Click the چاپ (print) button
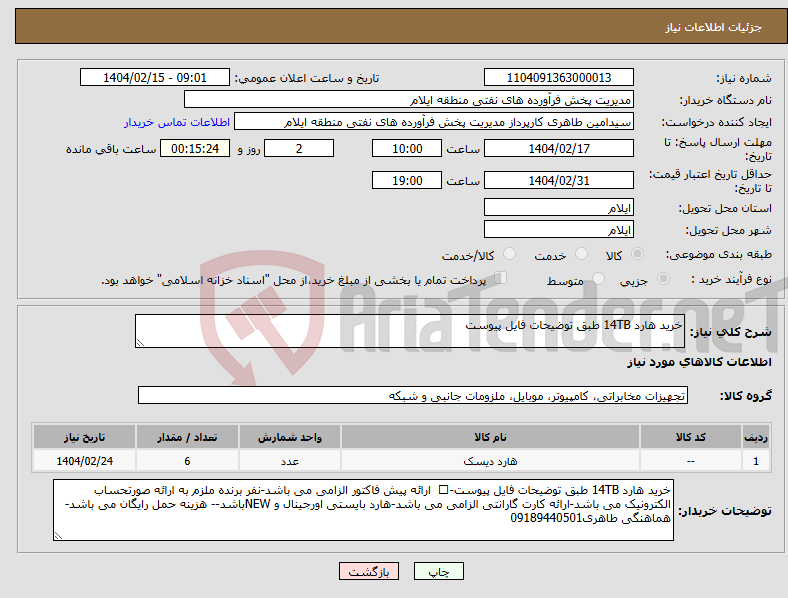788x598 pixels. tap(438, 571)
